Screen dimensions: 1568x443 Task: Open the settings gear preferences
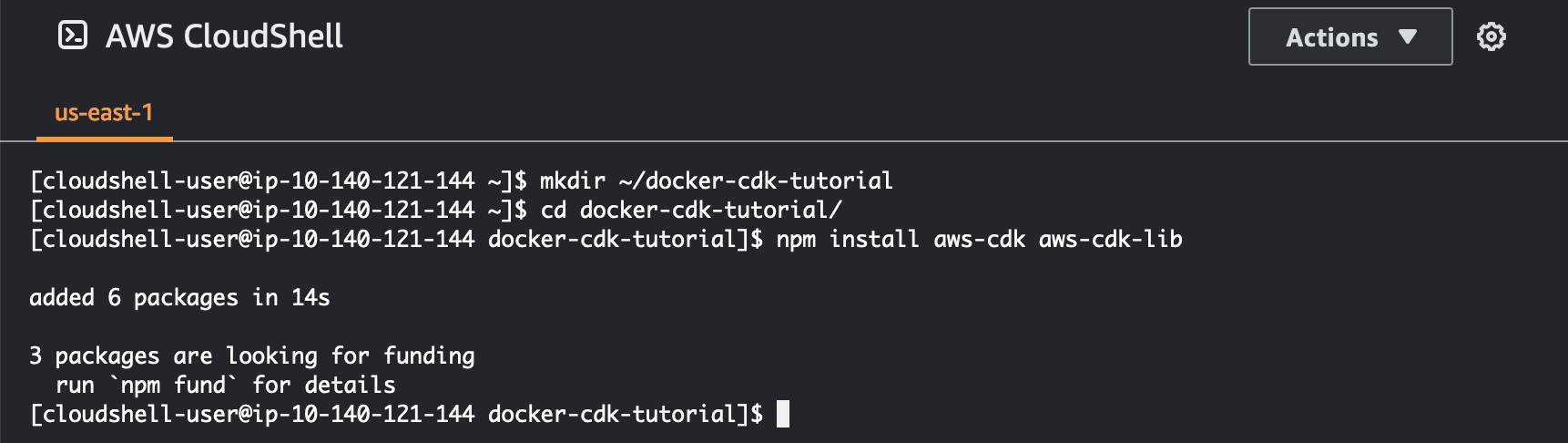pyautogui.click(x=1491, y=37)
